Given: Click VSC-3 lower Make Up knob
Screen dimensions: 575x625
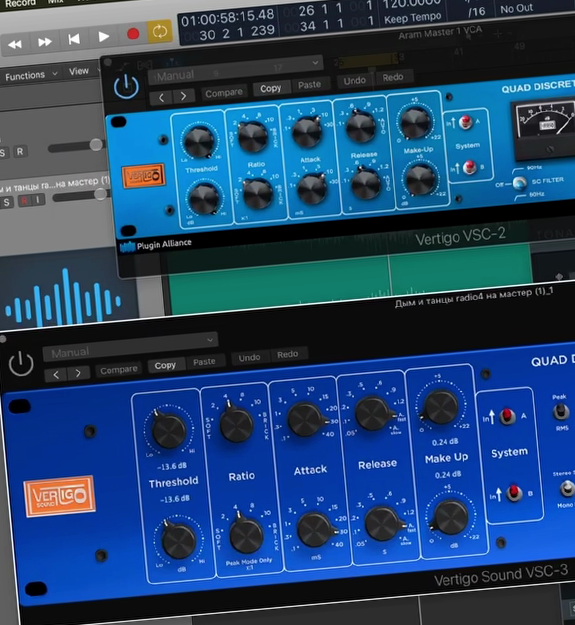Looking at the screenshot, I should click(x=450, y=517).
